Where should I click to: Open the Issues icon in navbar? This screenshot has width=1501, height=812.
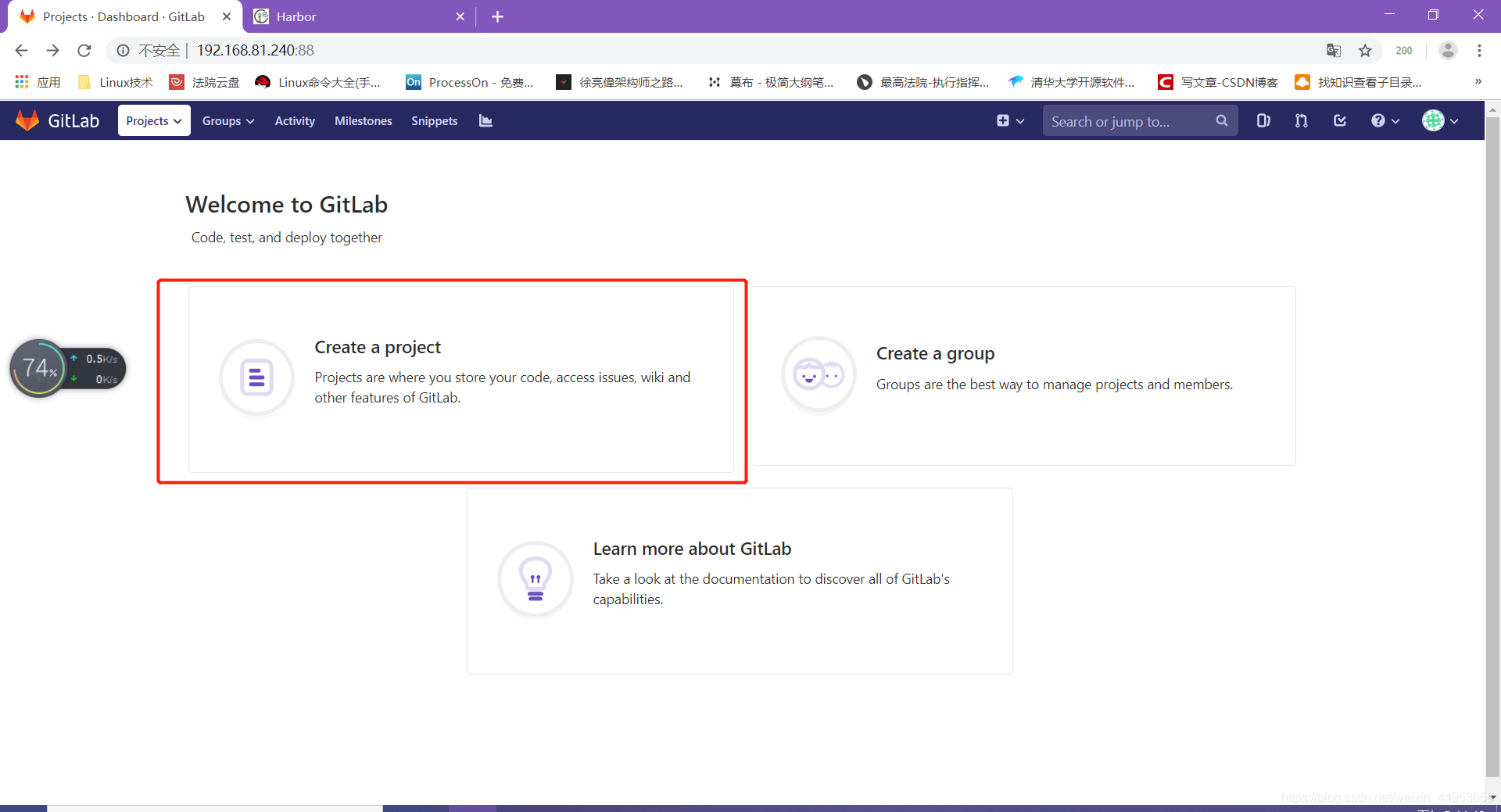click(x=1263, y=120)
